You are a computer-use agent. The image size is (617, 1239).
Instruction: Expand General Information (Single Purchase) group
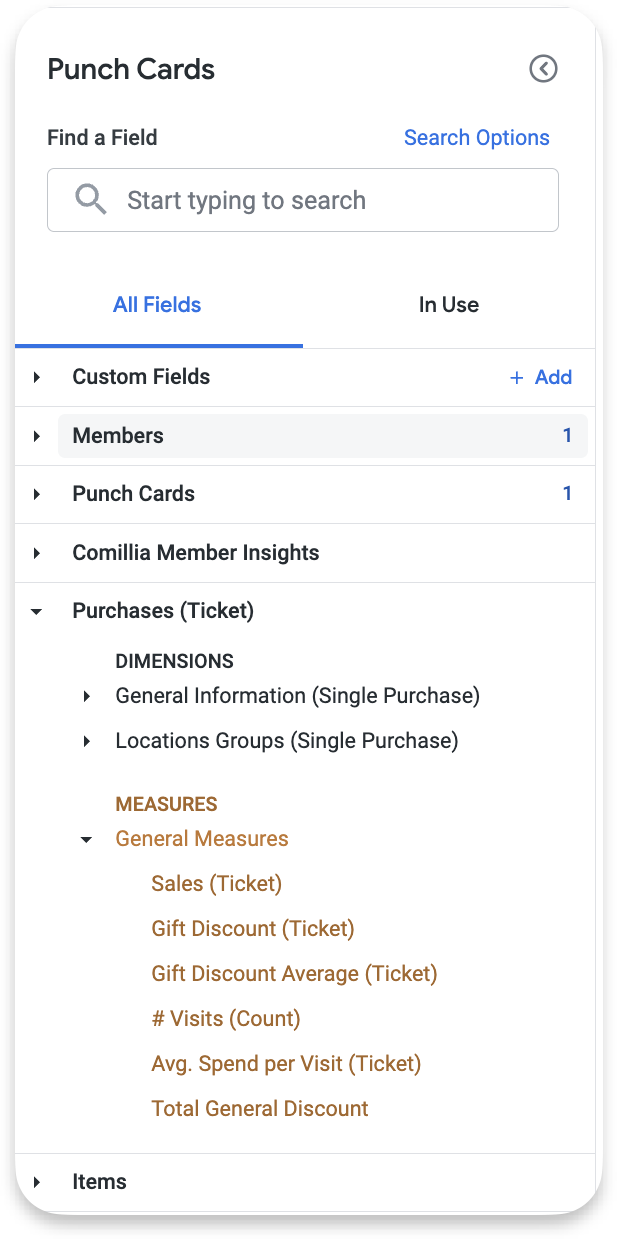[87, 696]
